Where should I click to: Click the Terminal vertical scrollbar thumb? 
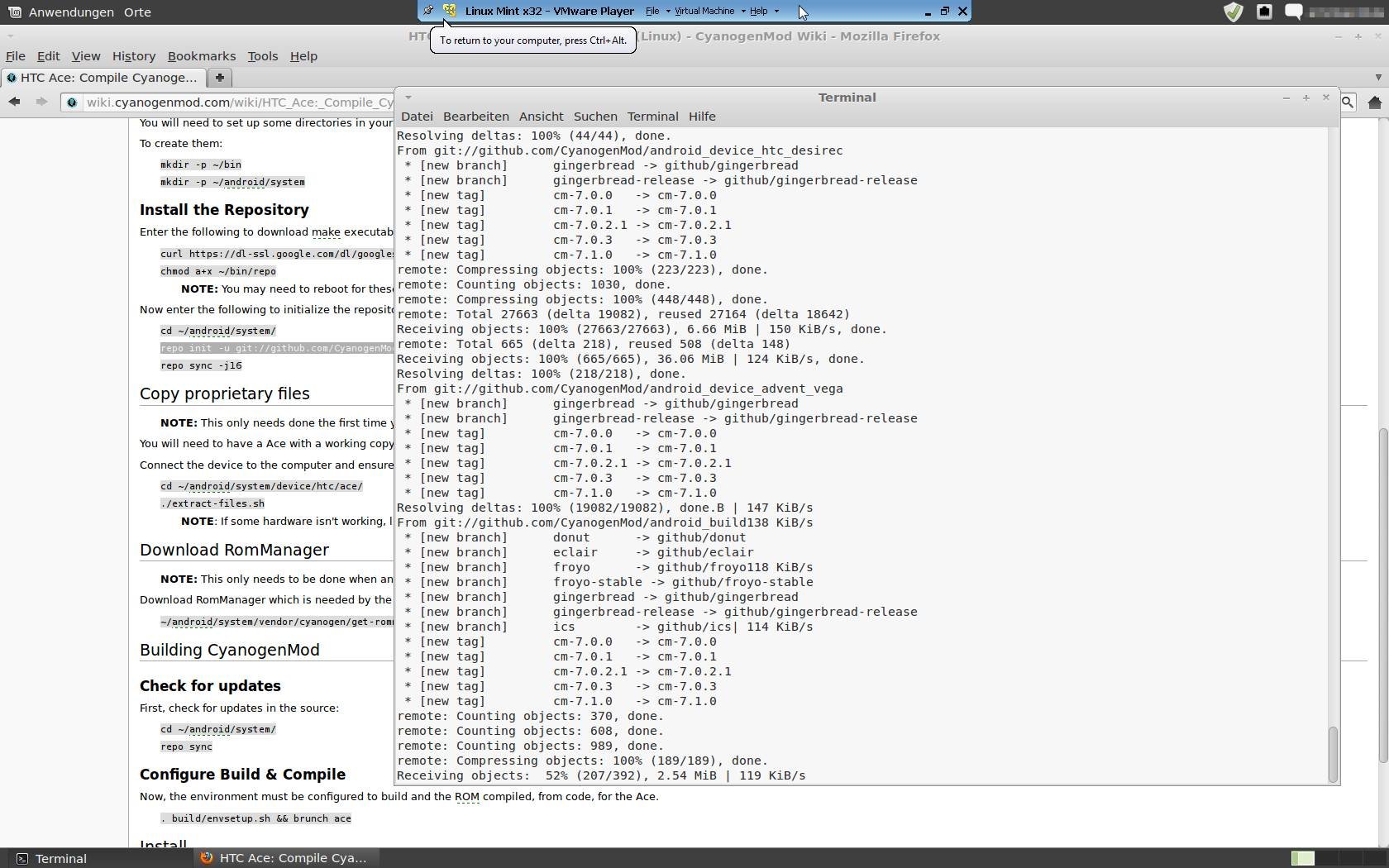pos(1332,754)
